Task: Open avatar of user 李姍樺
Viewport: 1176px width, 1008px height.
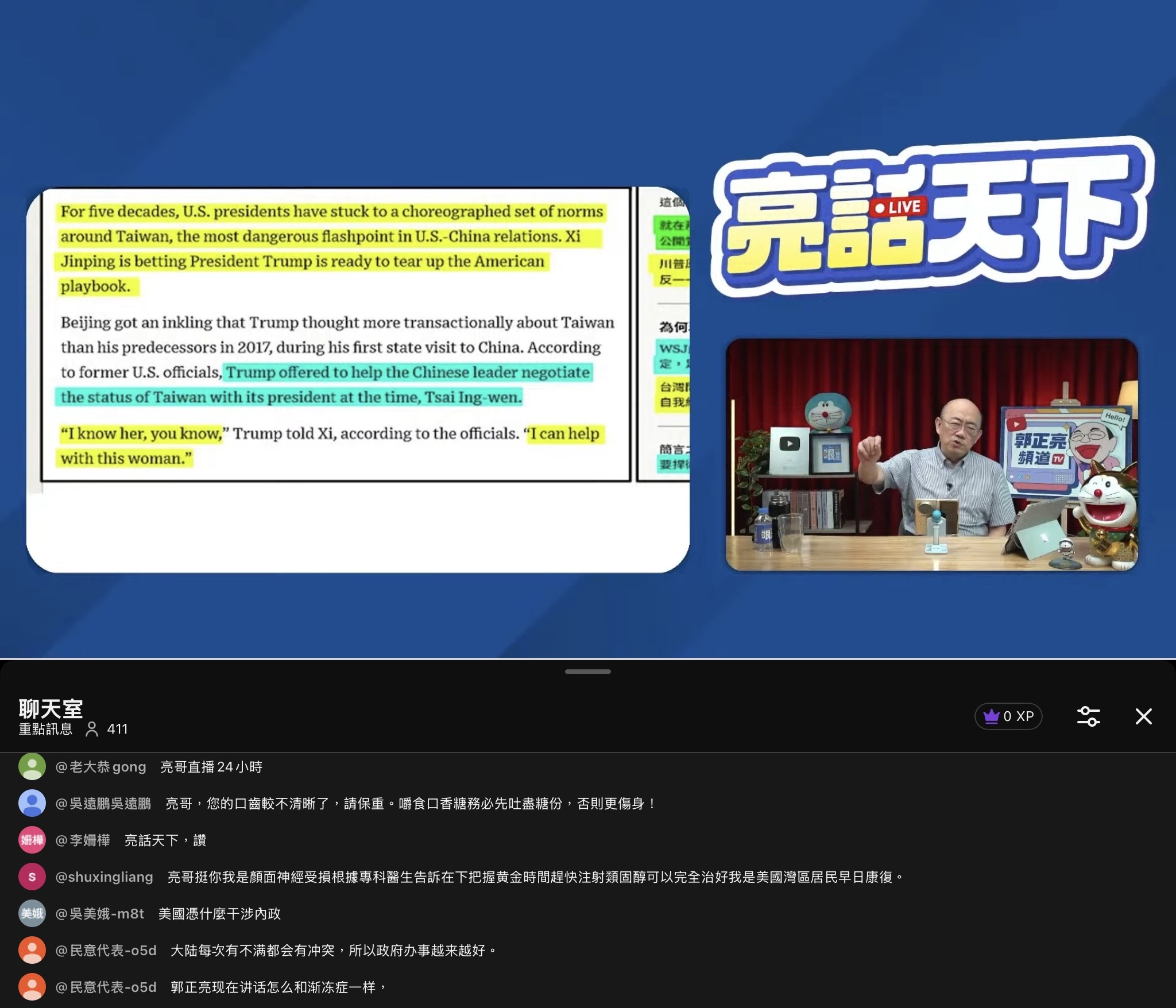Action: pyautogui.click(x=32, y=840)
